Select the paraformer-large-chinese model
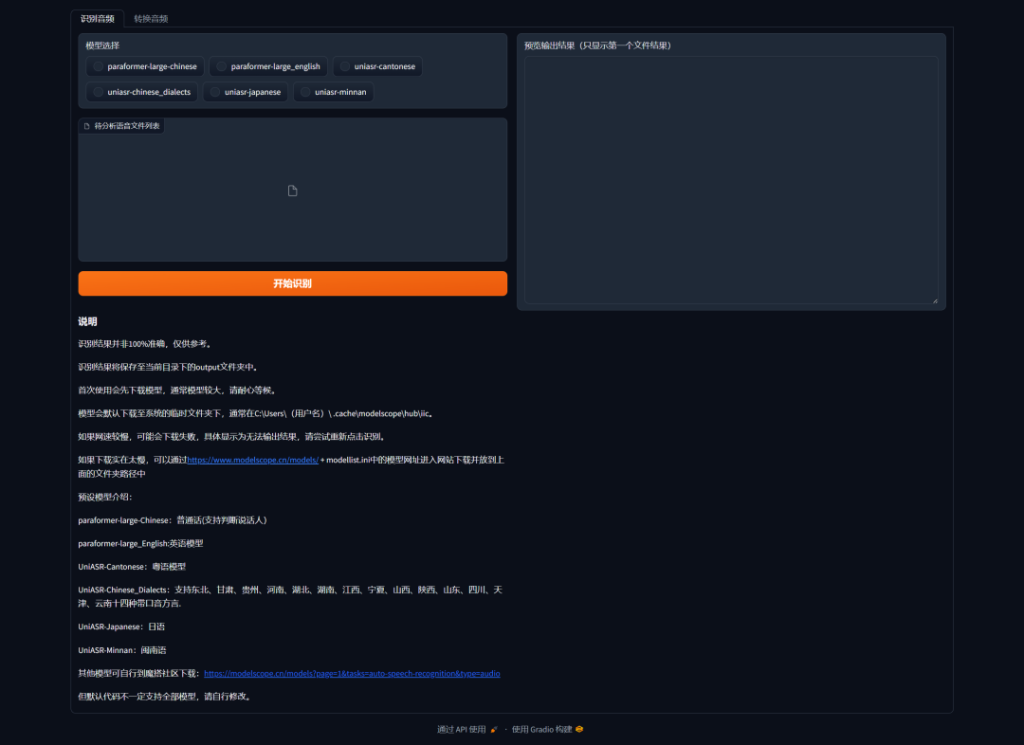 98,67
